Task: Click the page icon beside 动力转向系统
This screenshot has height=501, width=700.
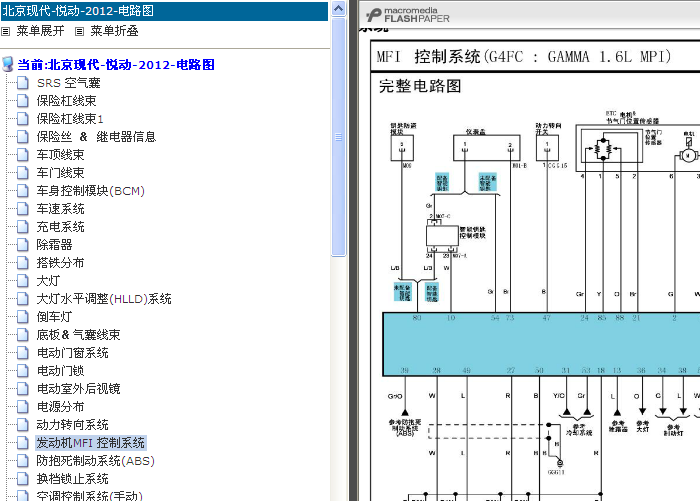Action: (23, 424)
